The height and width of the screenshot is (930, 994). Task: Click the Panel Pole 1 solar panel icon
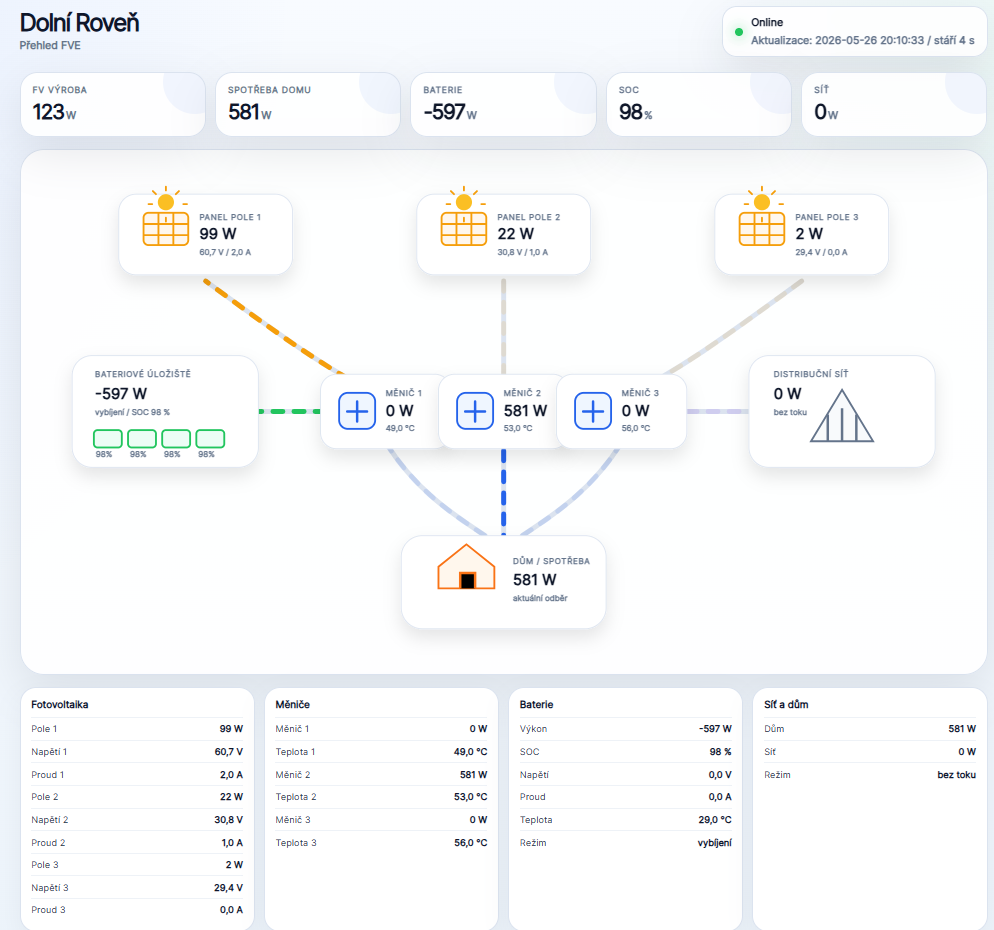165,216
